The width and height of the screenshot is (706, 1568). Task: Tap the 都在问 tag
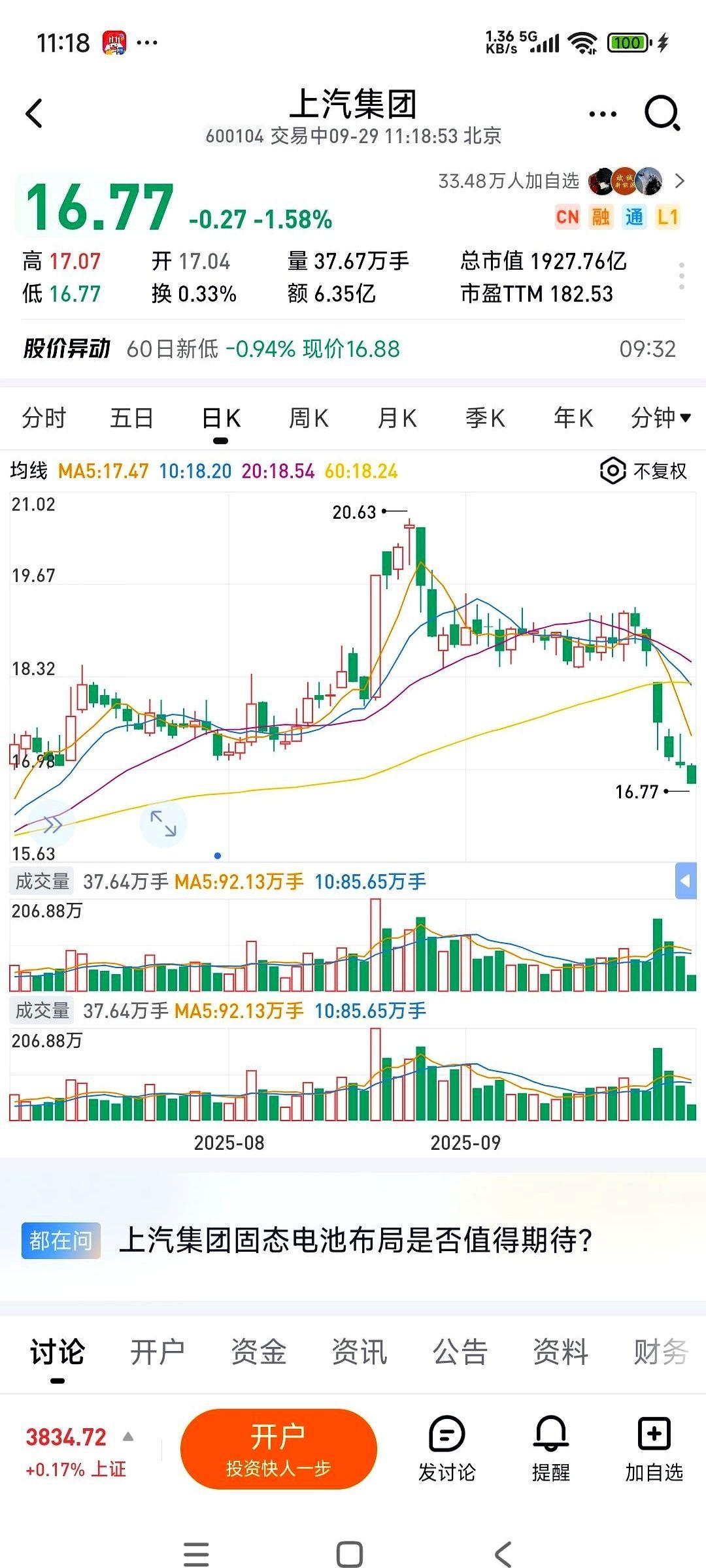tap(61, 1240)
